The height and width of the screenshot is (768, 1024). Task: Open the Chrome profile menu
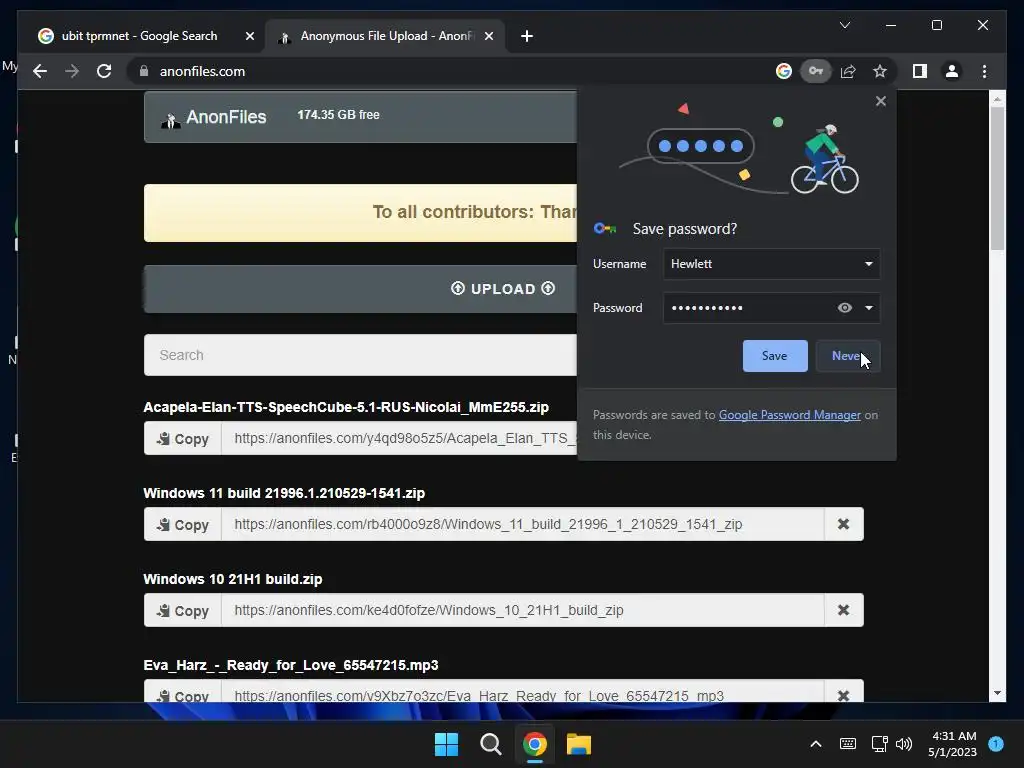pyautogui.click(x=952, y=71)
